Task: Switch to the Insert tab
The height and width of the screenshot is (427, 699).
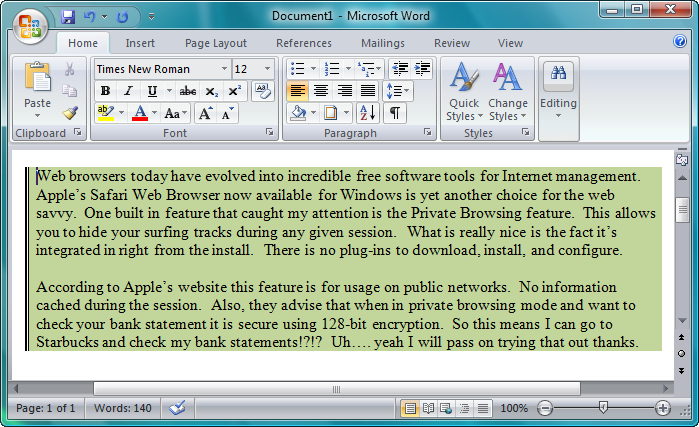Action: 140,43
